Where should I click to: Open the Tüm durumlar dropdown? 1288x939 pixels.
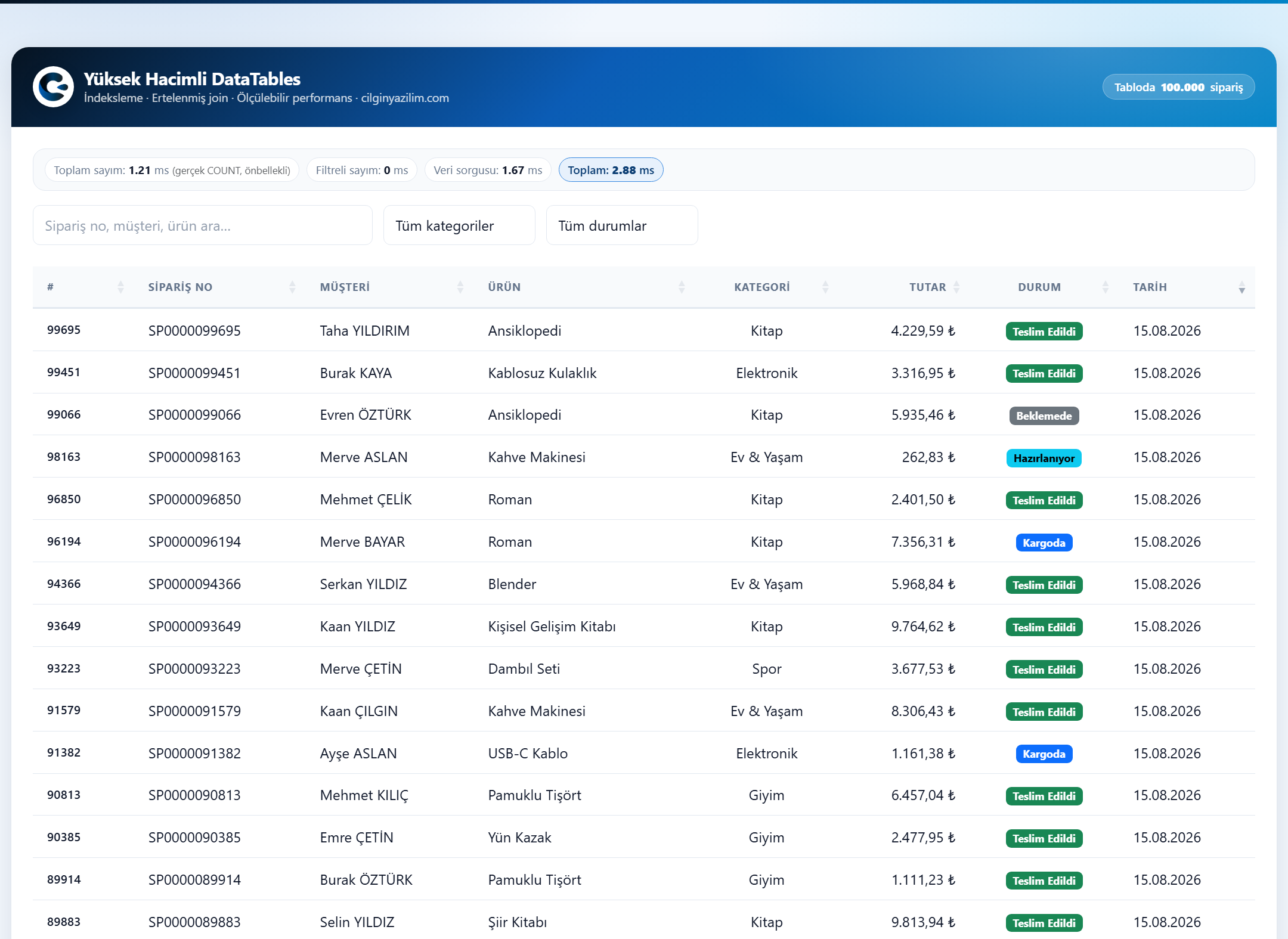pos(622,225)
